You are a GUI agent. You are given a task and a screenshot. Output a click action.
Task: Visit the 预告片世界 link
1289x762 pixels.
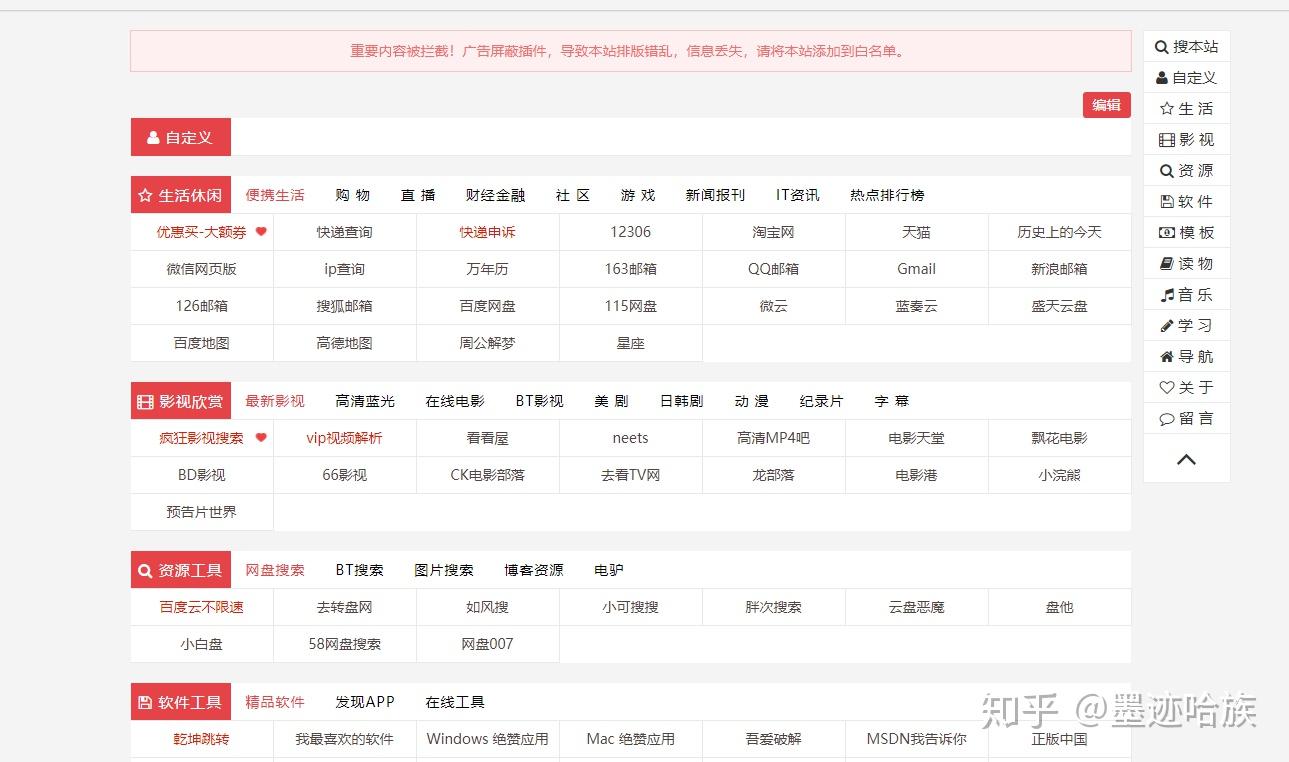tap(202, 512)
